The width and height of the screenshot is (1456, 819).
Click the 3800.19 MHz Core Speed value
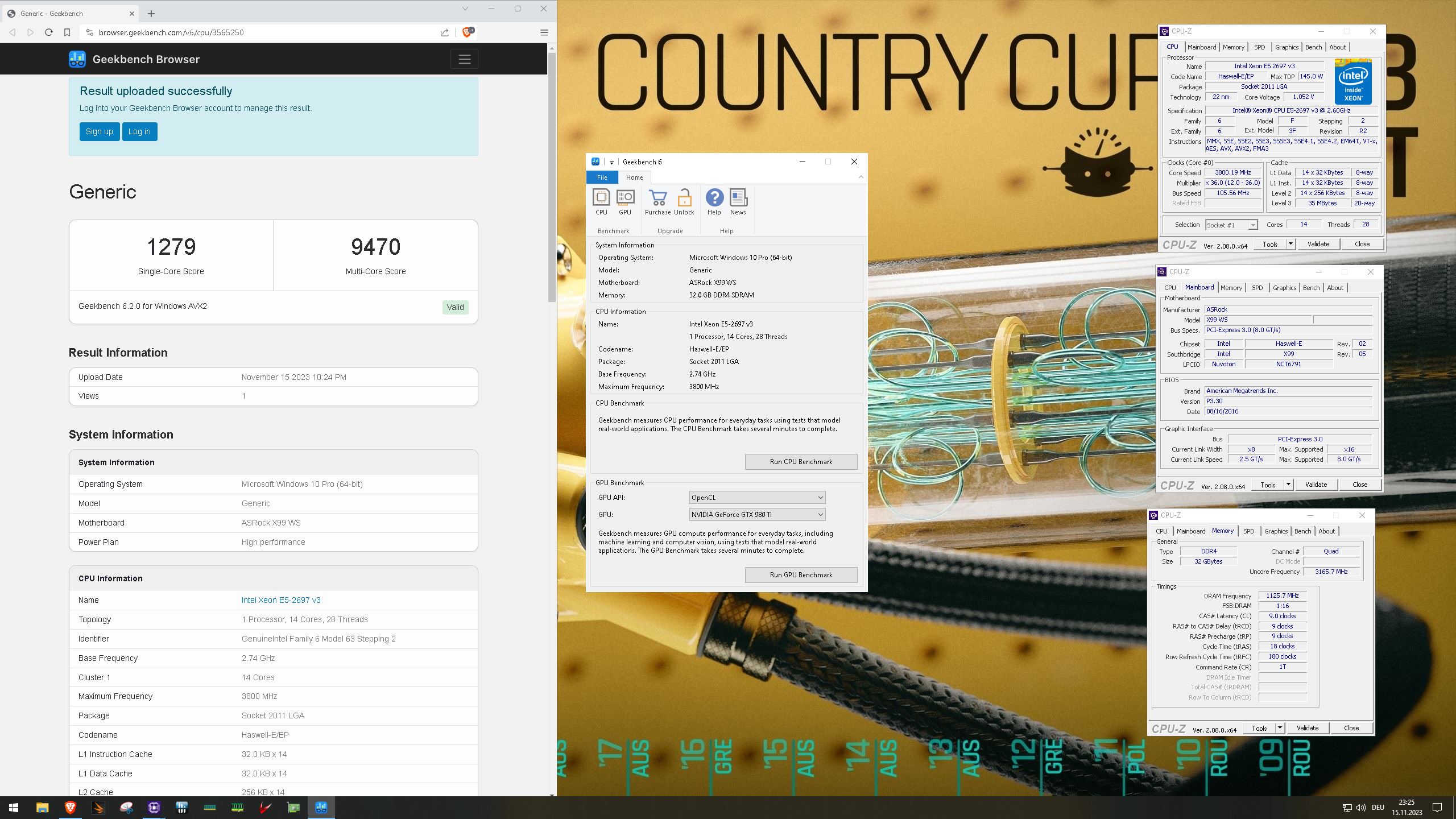click(x=1232, y=172)
